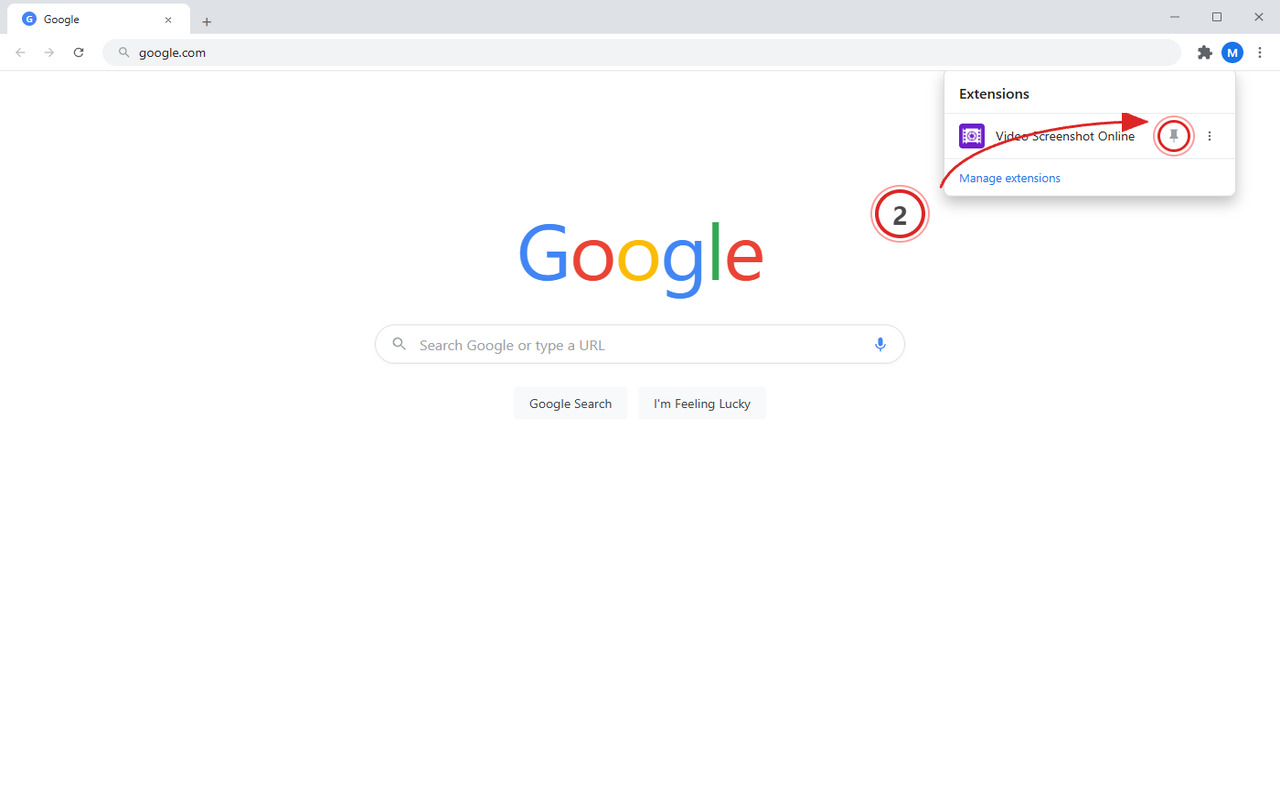This screenshot has height=800, width=1280.
Task: Open options for Video Screenshot Online extension
Action: 1209,135
